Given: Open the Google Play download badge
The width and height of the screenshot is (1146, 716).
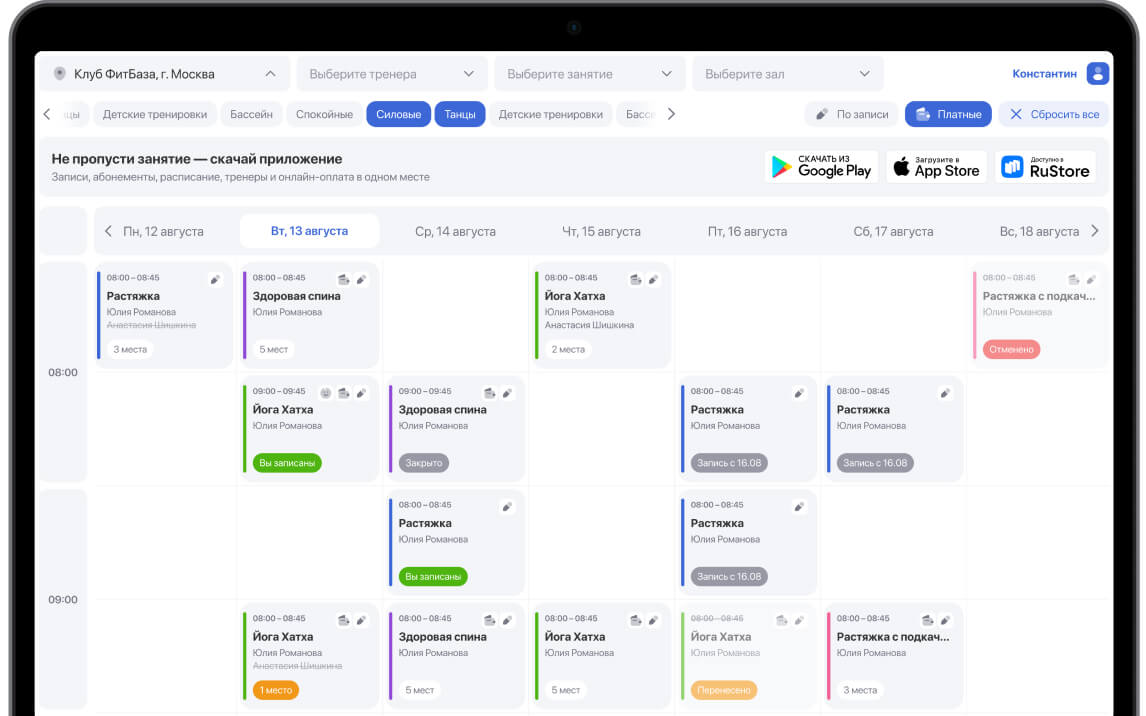Looking at the screenshot, I should (821, 167).
